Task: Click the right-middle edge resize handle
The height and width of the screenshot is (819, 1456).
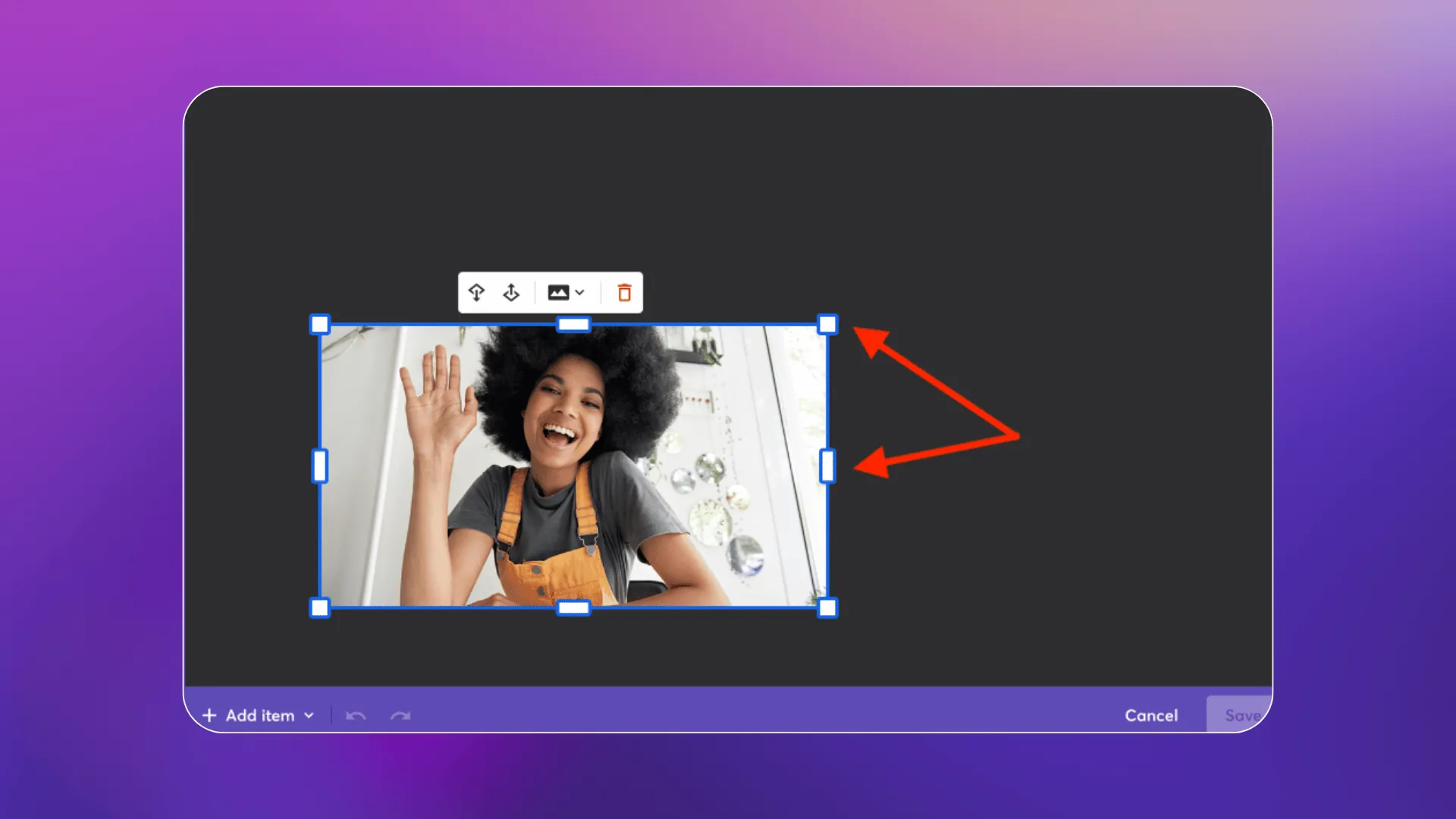Action: click(827, 466)
